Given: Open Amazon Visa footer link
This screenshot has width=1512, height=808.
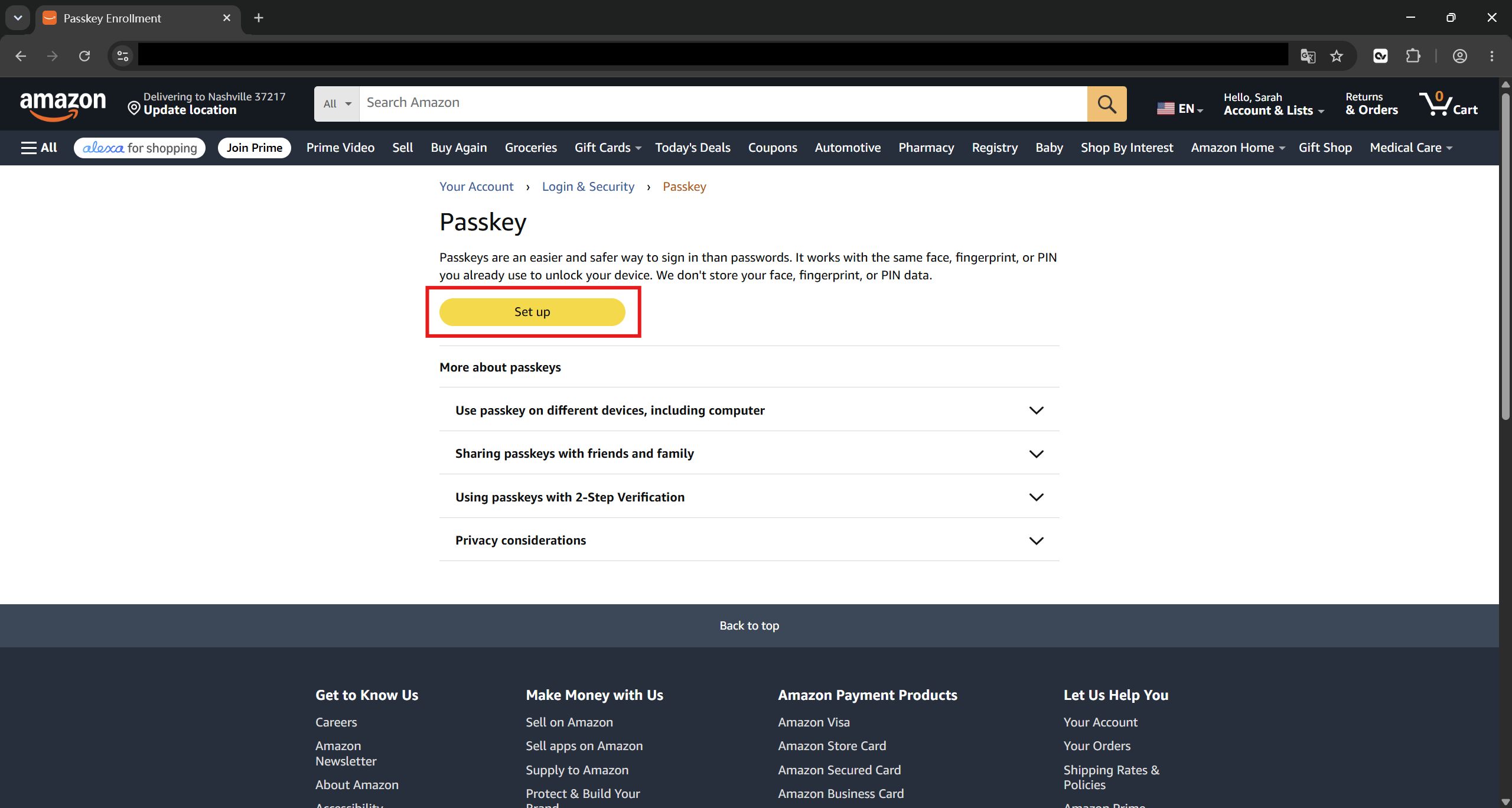Looking at the screenshot, I should (x=814, y=722).
